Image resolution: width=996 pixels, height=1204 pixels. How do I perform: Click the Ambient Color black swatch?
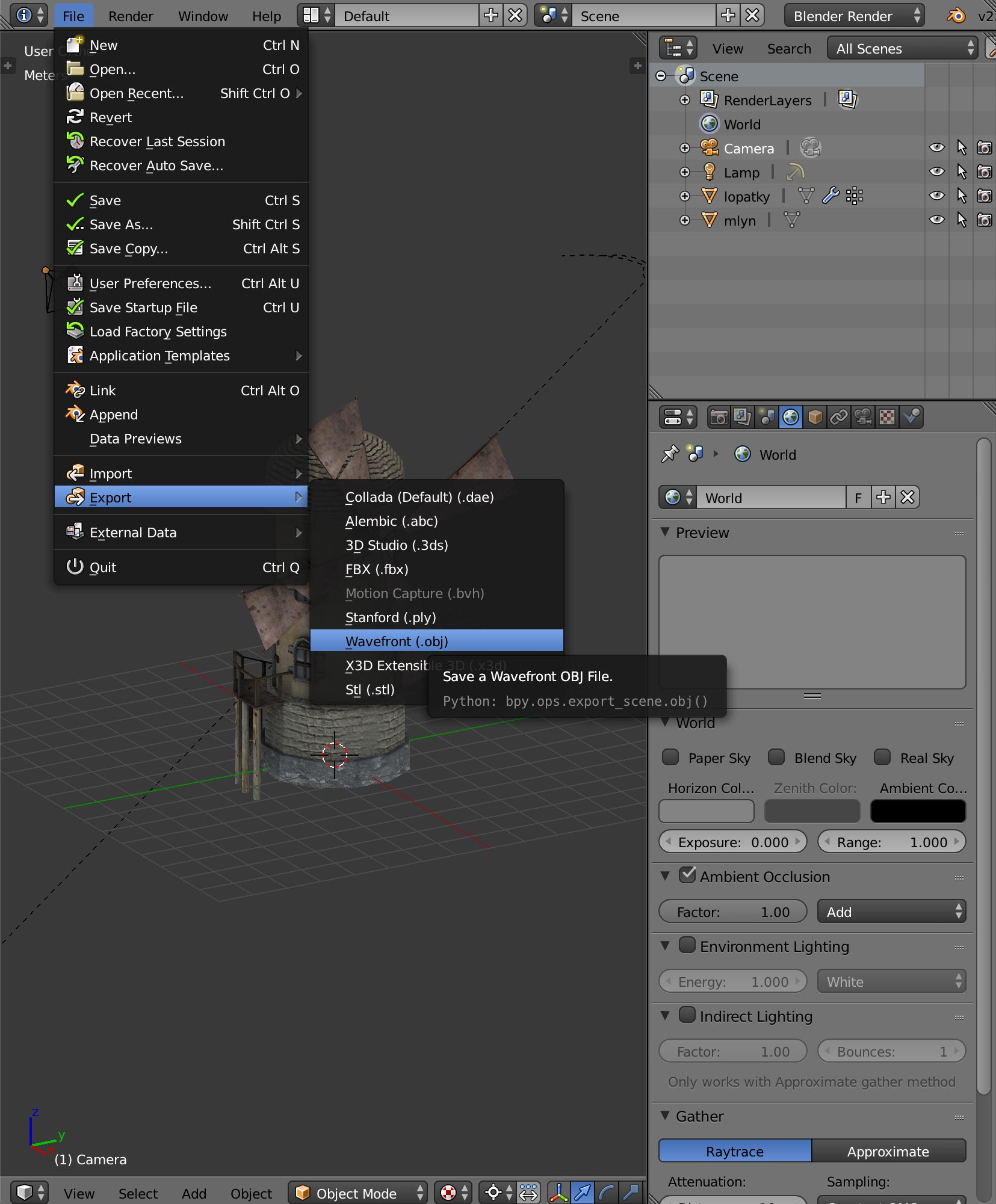coord(918,811)
